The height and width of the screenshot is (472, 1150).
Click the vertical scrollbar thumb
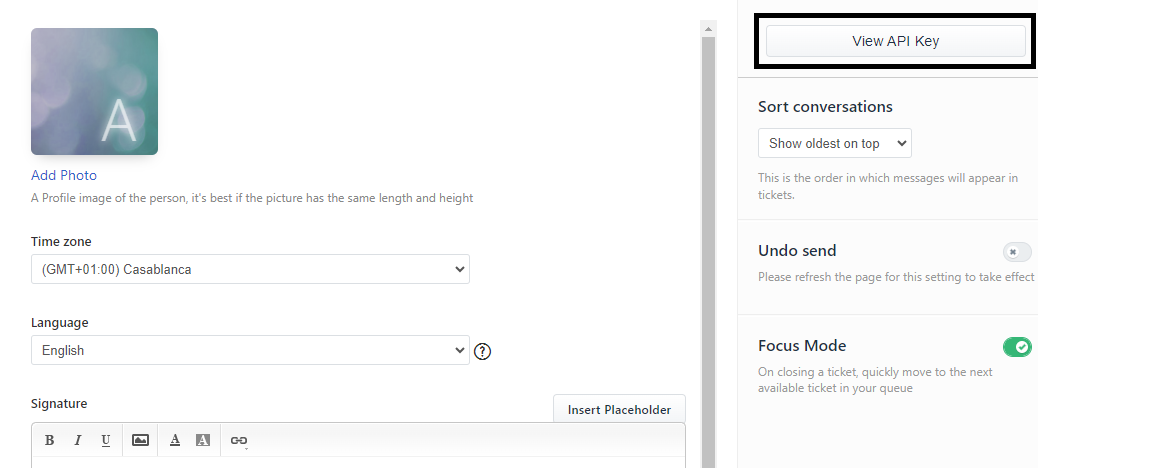coord(708,250)
